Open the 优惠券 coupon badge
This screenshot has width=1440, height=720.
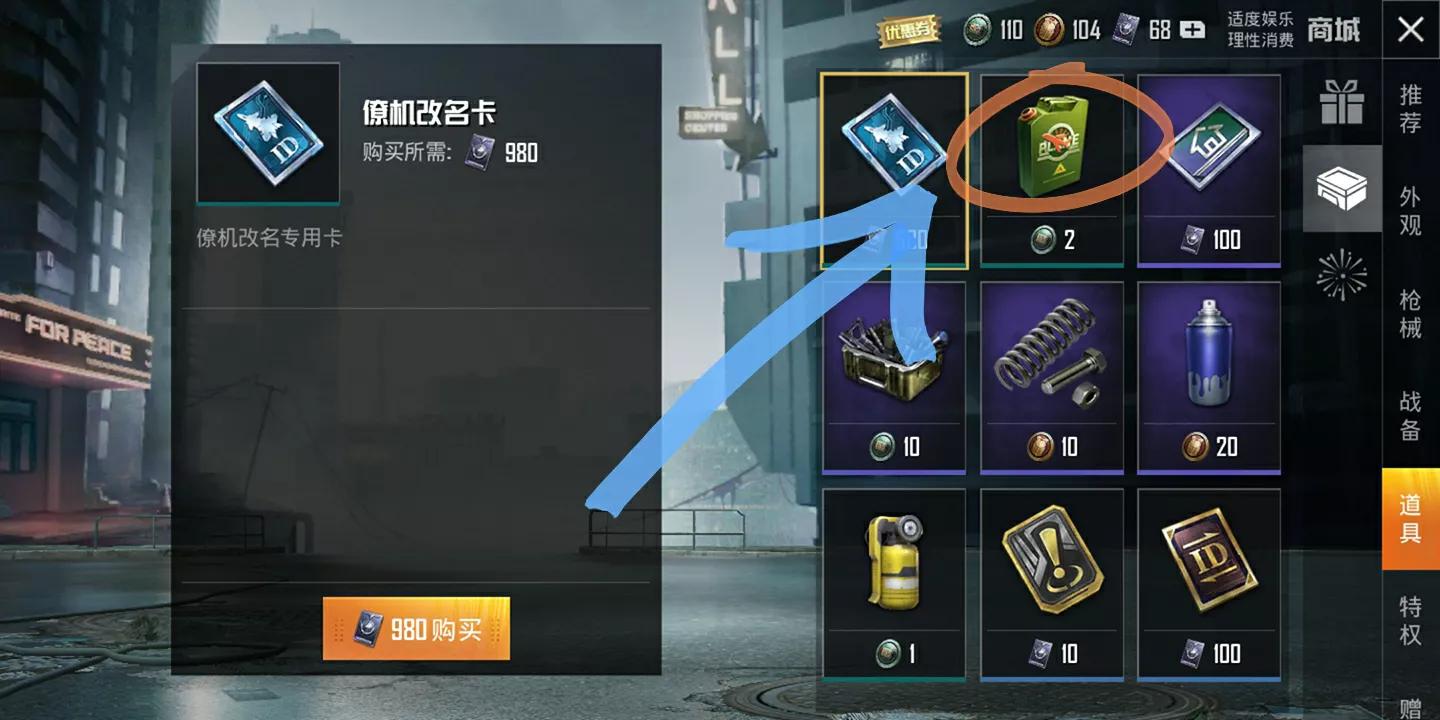tap(911, 31)
